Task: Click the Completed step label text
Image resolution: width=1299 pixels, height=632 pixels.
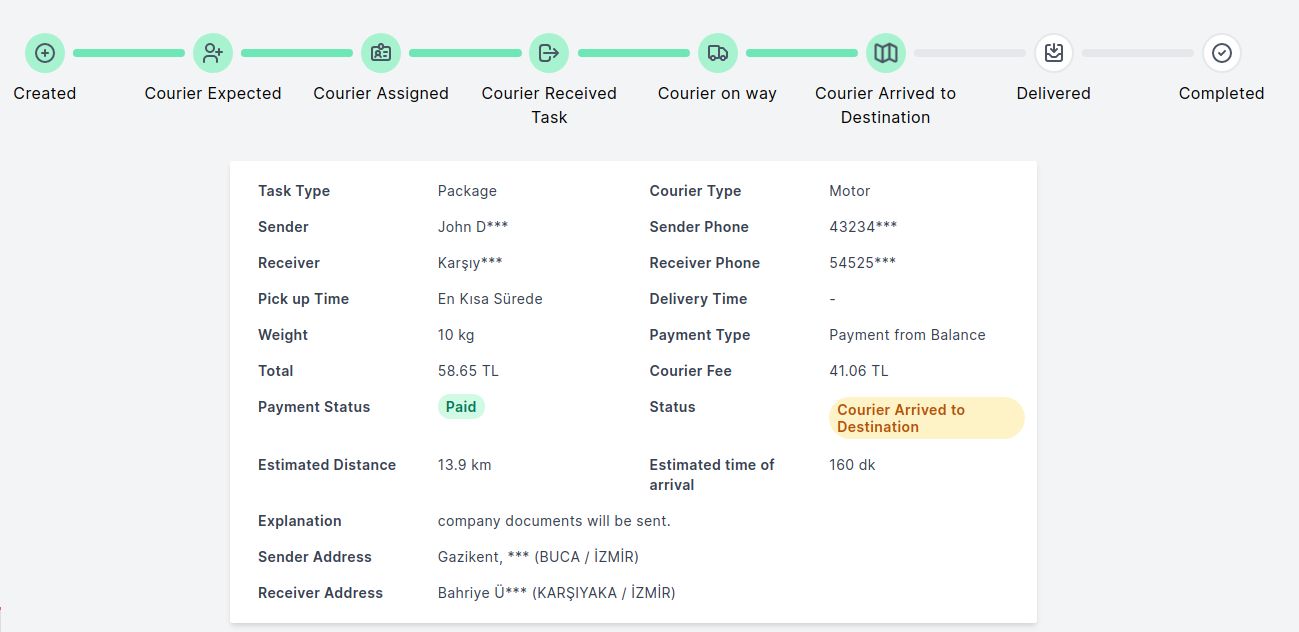Action: [x=1221, y=93]
